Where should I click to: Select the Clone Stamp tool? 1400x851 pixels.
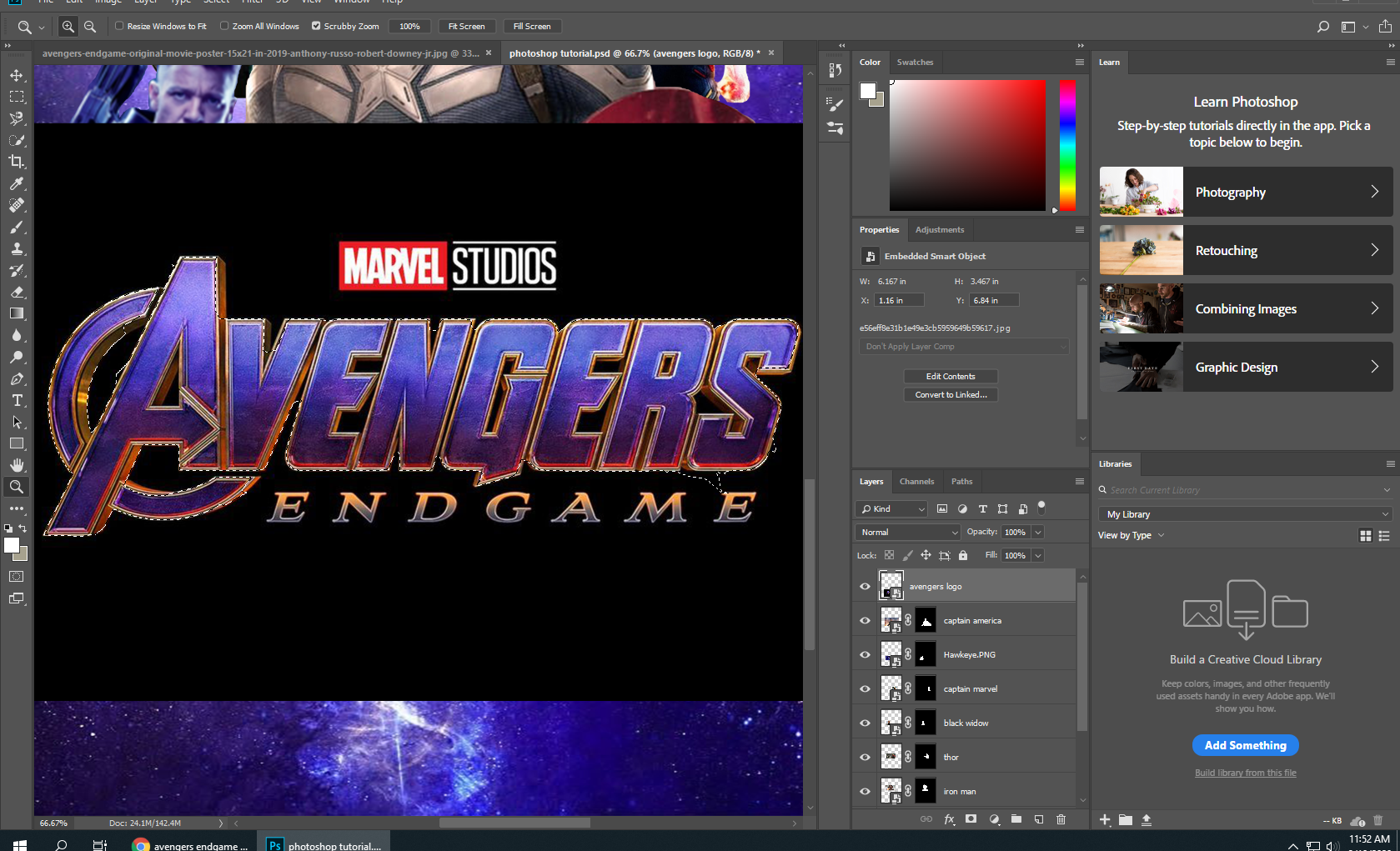17,248
